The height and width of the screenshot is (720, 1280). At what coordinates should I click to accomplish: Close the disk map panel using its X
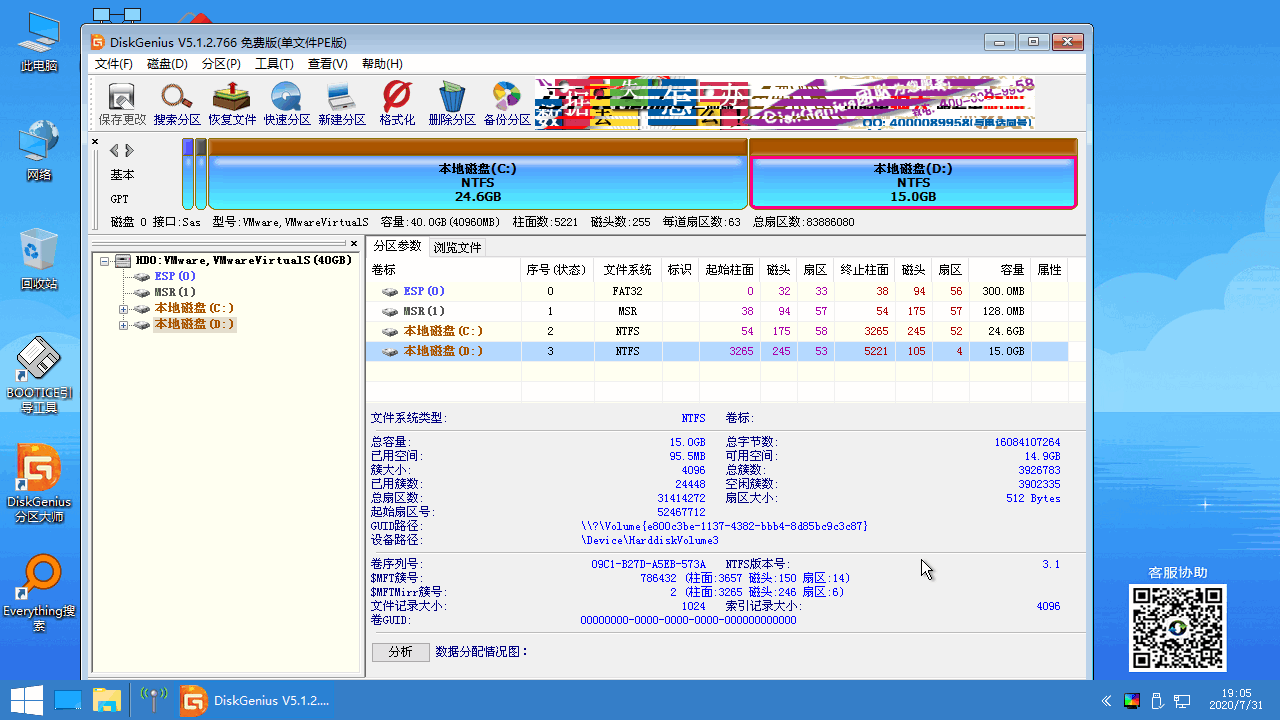(x=96, y=142)
